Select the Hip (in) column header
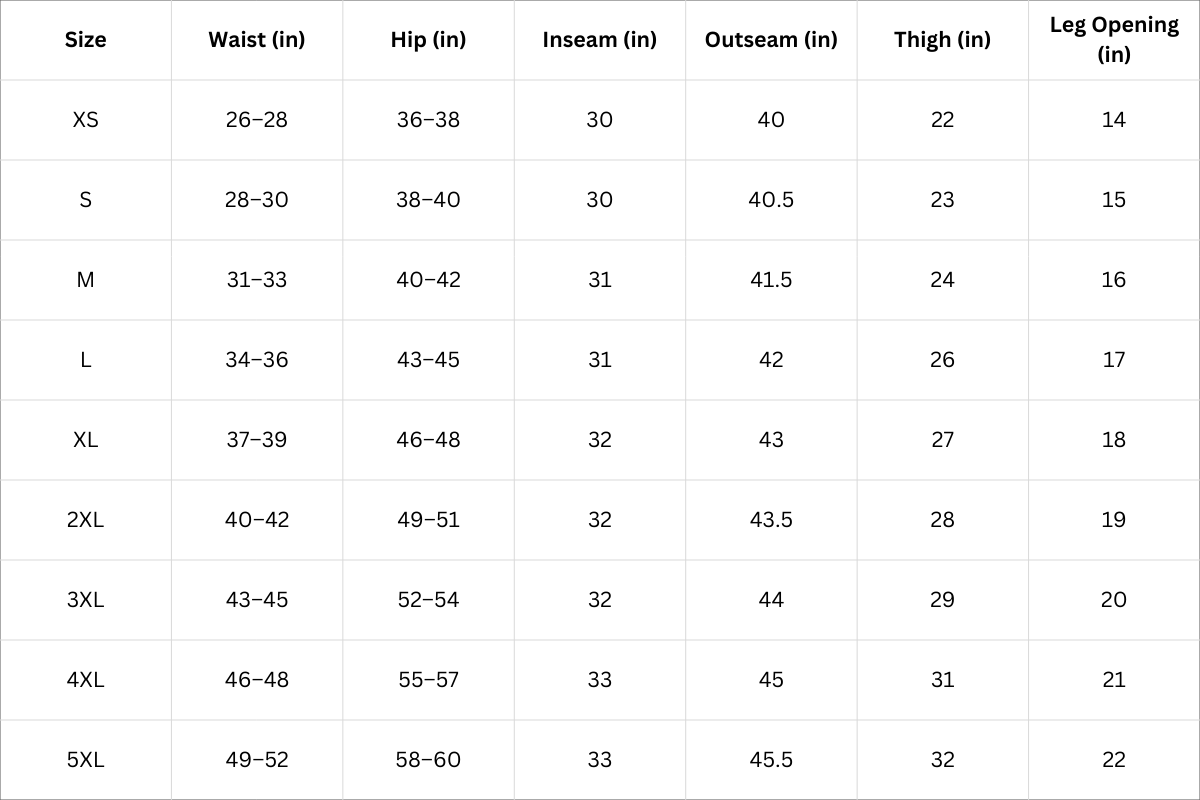Viewport: 1200px width, 800px height. pyautogui.click(x=428, y=40)
